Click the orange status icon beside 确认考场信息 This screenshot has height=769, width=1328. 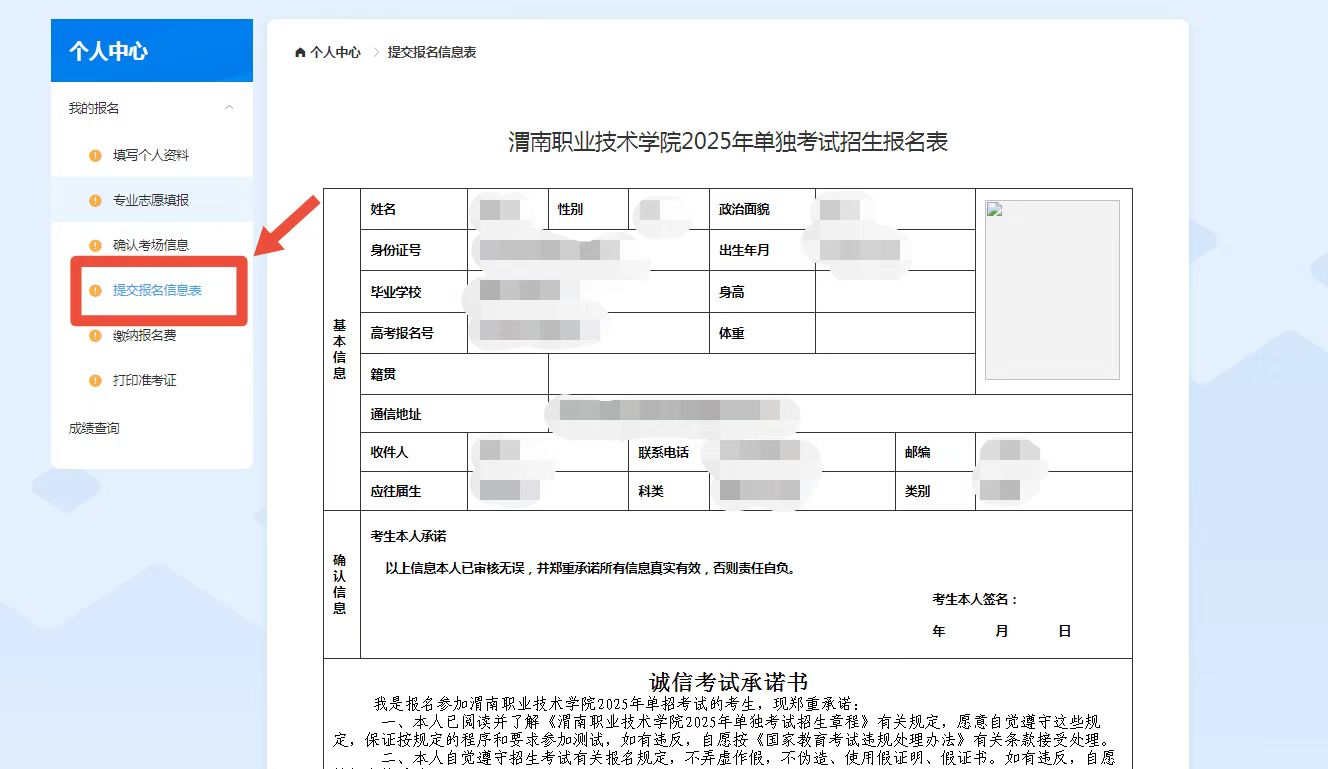coord(96,245)
